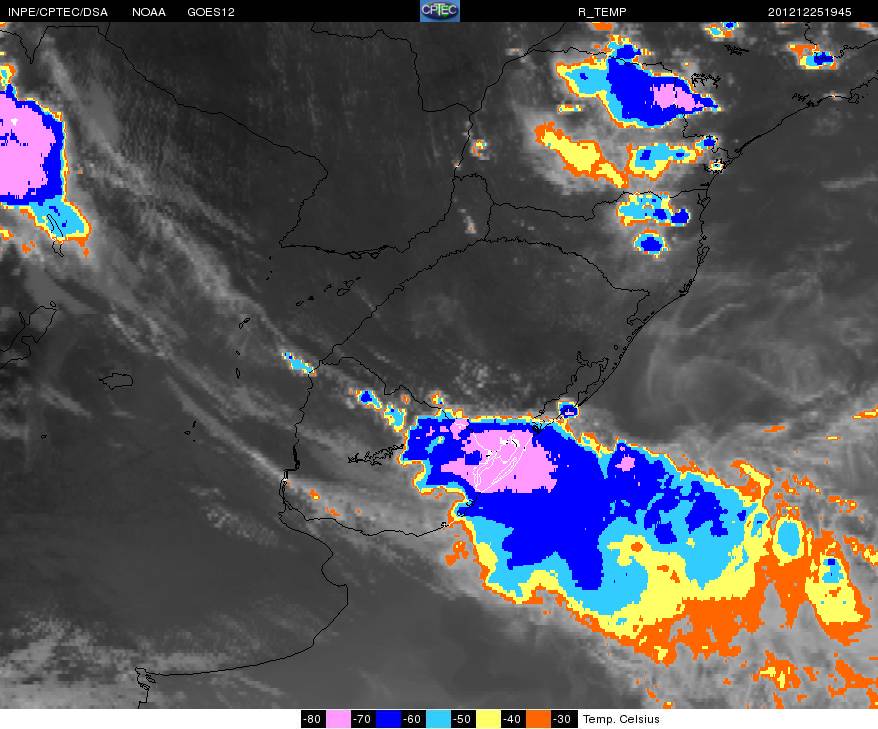Click the -80 legend value

(x=312, y=719)
